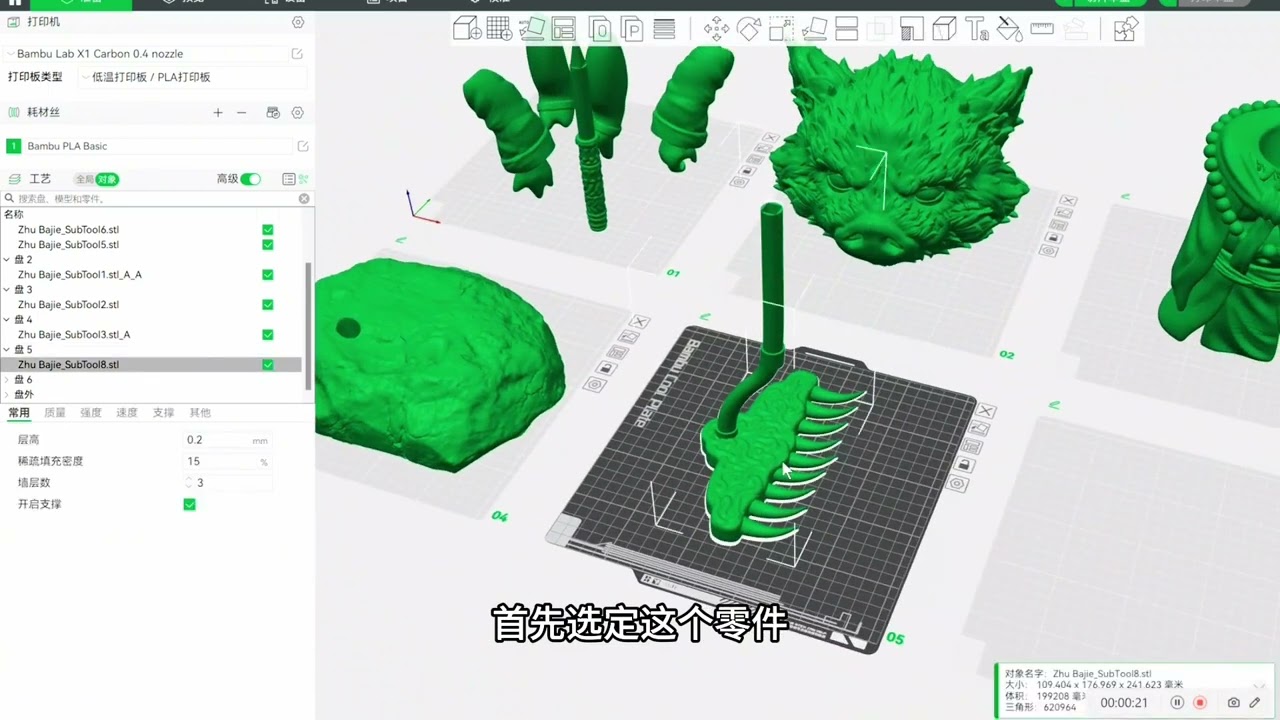Select the Text shape tool
The height and width of the screenshot is (720, 1280).
(x=976, y=29)
